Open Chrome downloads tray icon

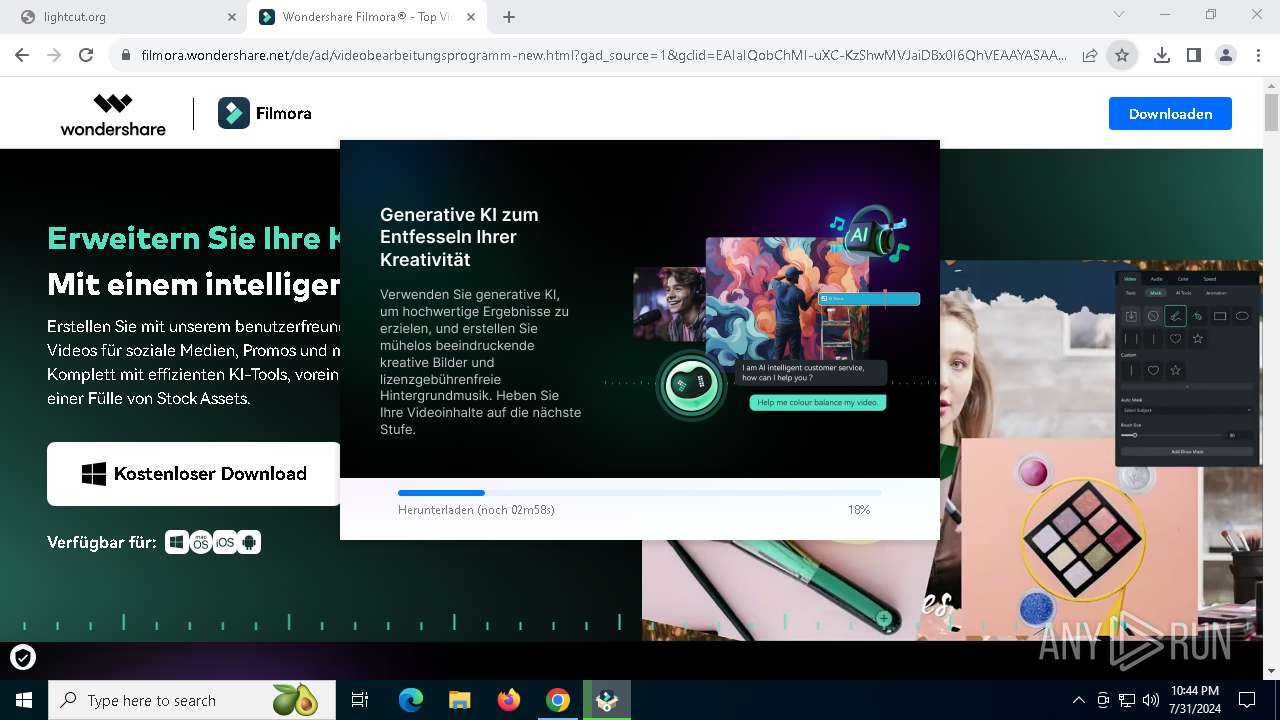[1161, 56]
